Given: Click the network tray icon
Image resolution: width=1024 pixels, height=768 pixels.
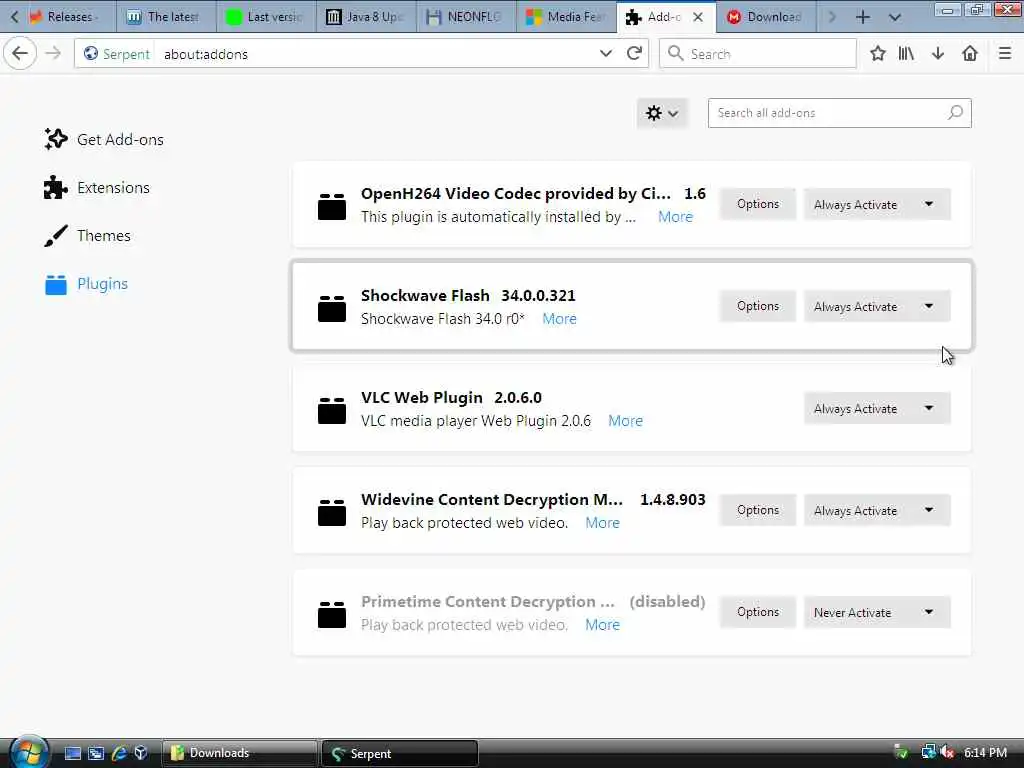Looking at the screenshot, I should (x=929, y=752).
